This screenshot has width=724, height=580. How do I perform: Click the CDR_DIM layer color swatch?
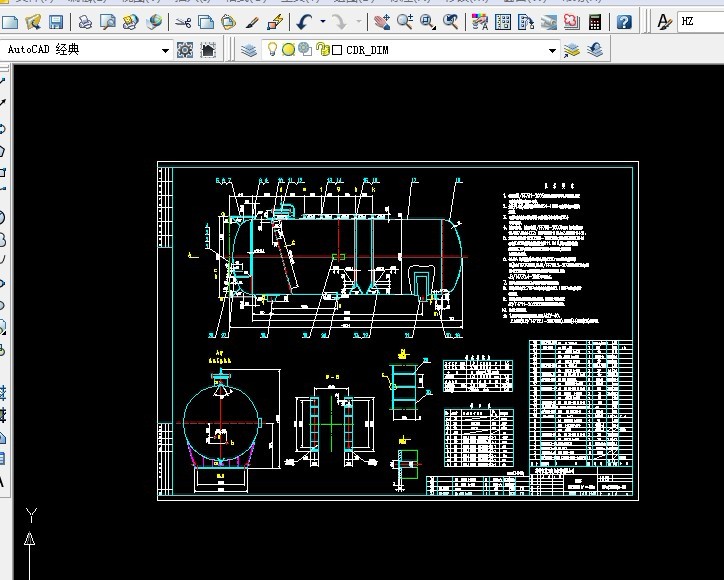click(337, 50)
